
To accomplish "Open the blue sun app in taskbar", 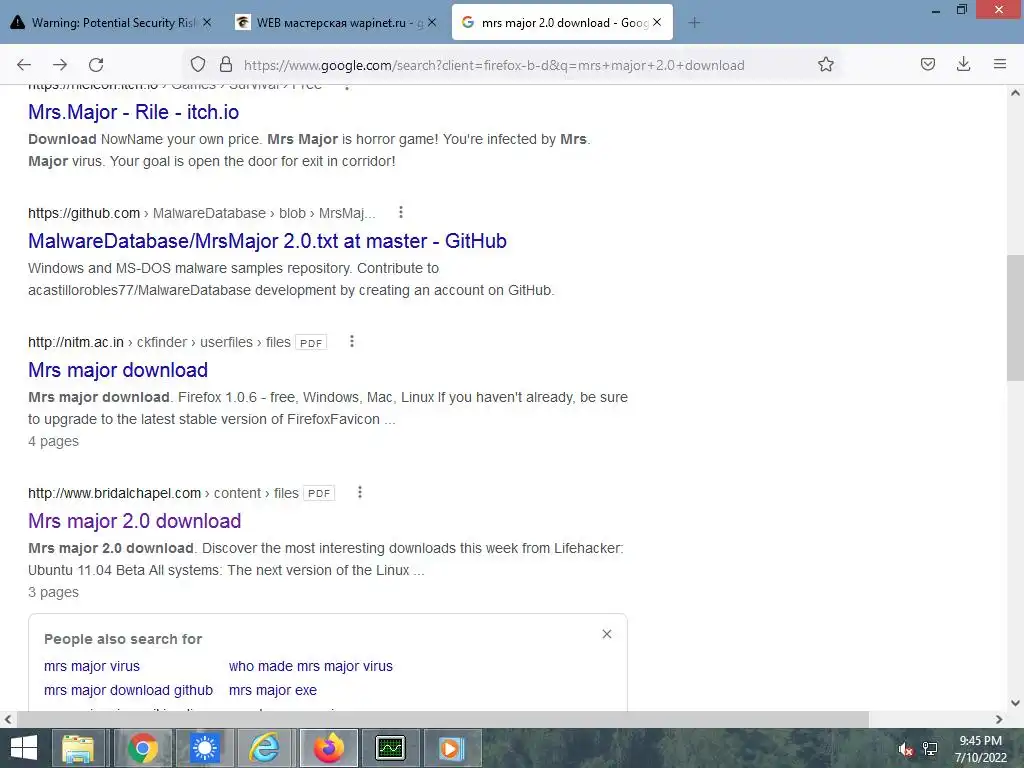I will (204, 748).
